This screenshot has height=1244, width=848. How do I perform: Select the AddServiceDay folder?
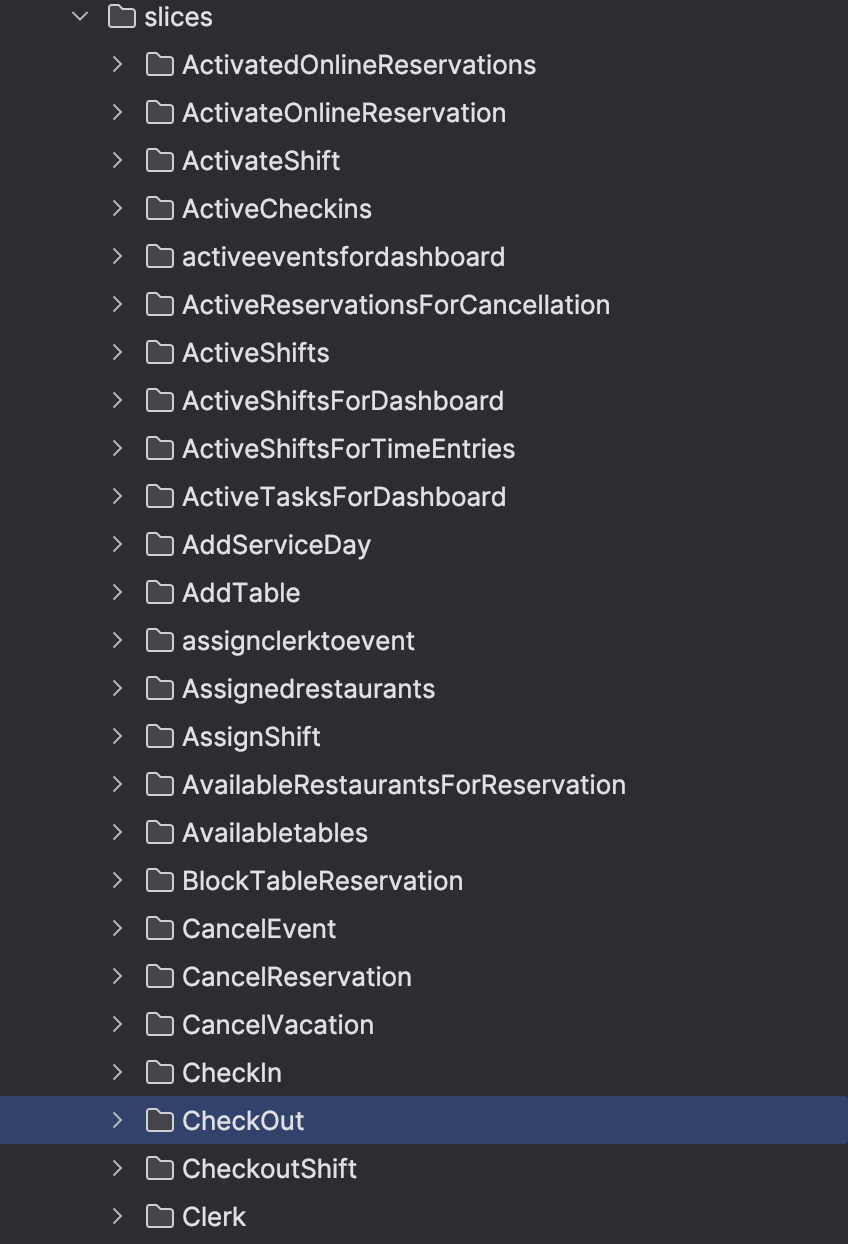coord(276,544)
